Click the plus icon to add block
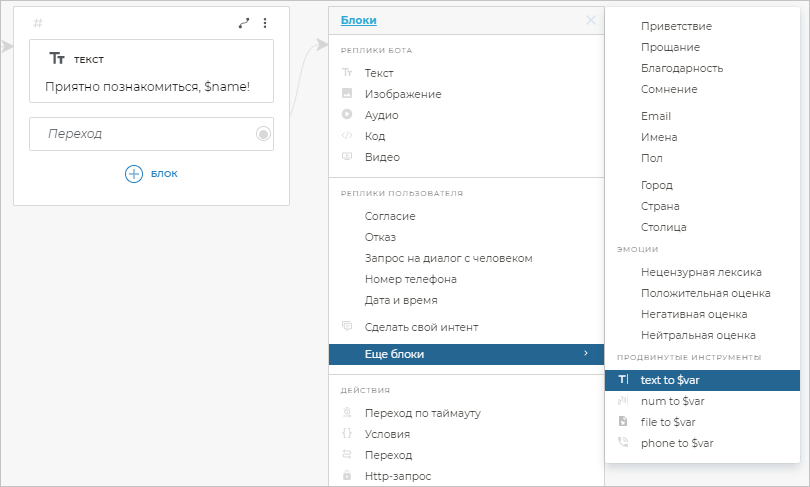Viewport: 810px width, 487px height. pyautogui.click(x=134, y=174)
